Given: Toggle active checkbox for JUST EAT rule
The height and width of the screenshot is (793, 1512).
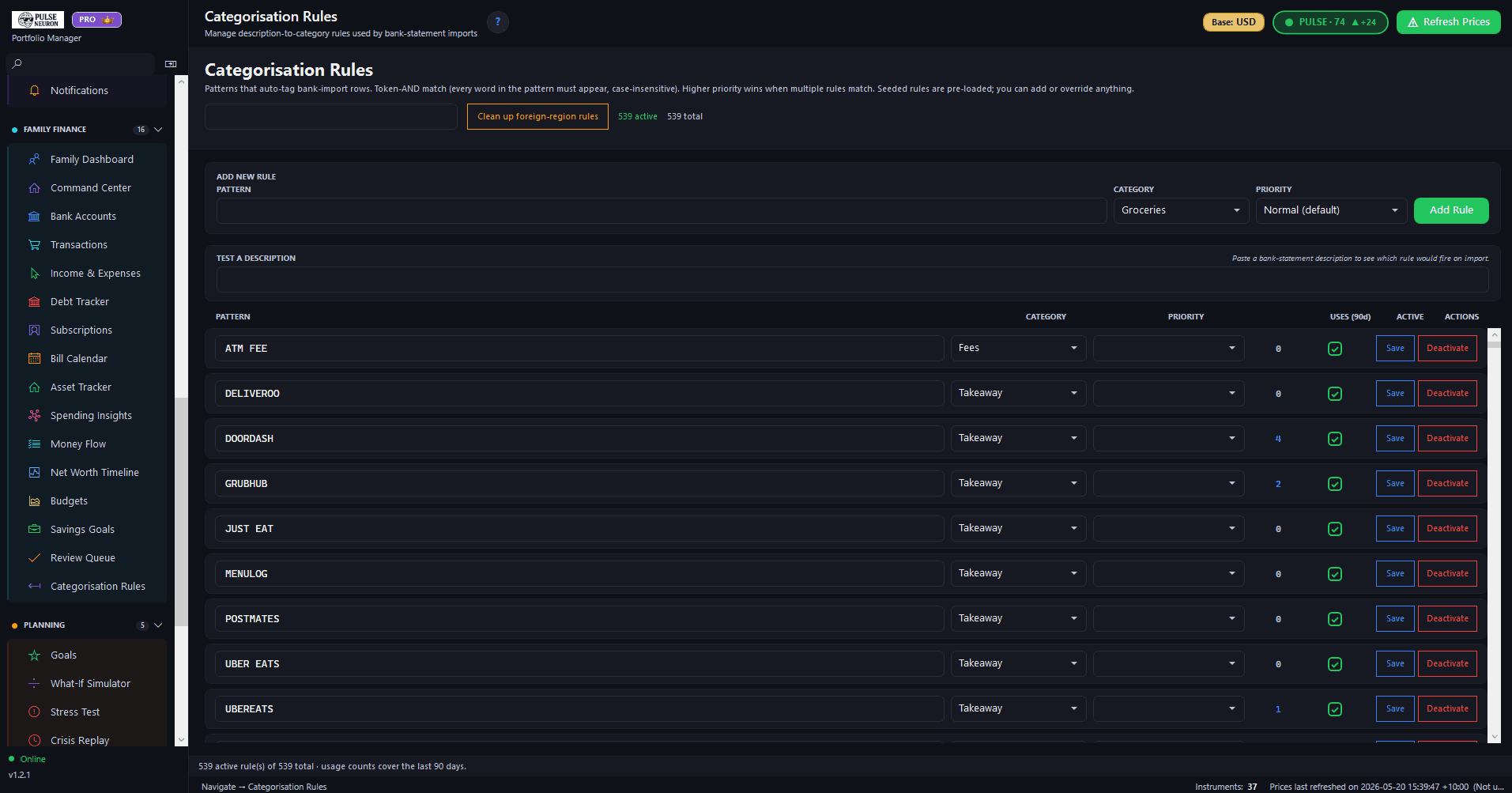Looking at the screenshot, I should (1335, 529).
